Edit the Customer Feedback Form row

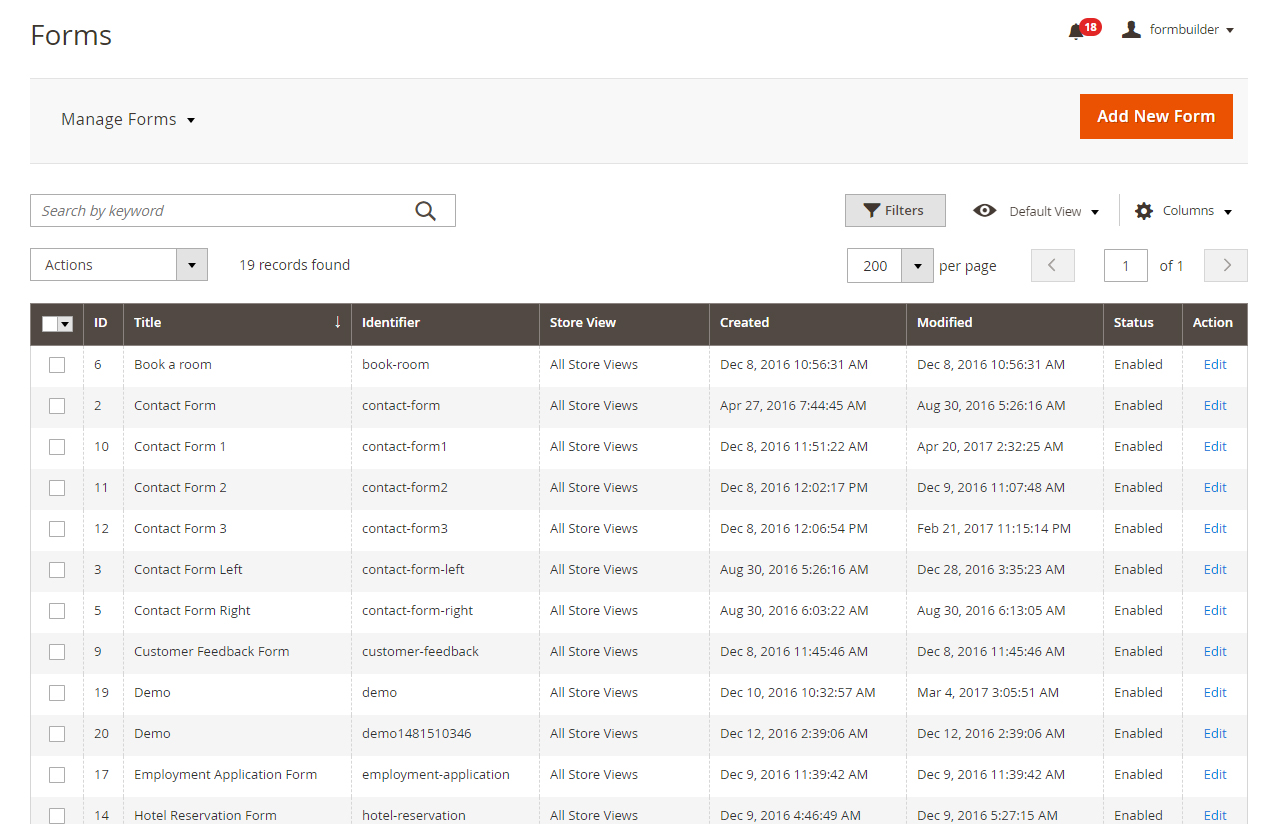1214,652
